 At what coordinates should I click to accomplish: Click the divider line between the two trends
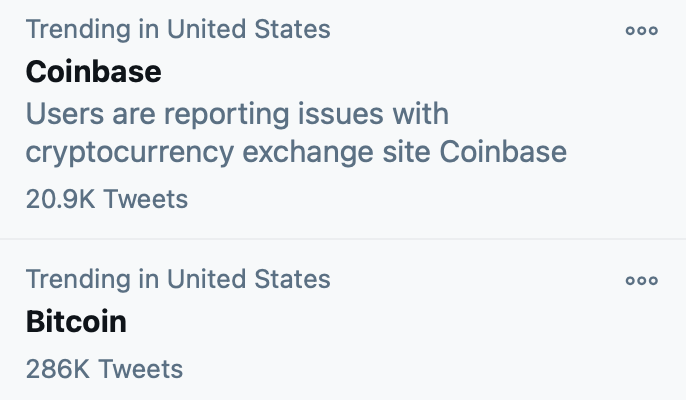pyautogui.click(x=343, y=239)
